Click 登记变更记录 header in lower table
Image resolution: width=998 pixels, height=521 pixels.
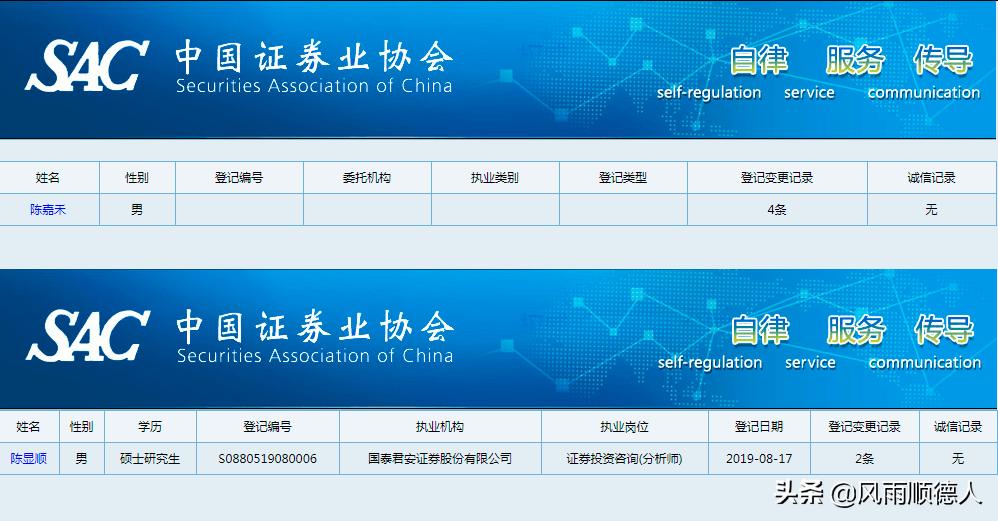(864, 426)
